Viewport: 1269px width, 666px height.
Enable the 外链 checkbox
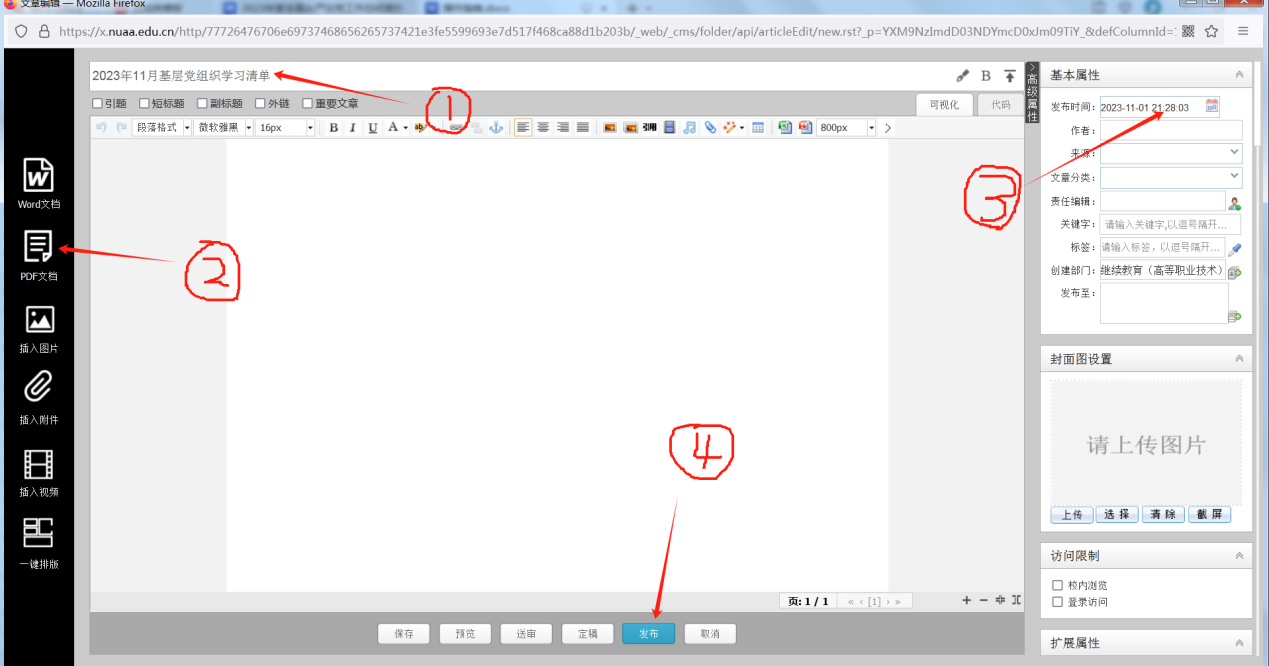(260, 103)
